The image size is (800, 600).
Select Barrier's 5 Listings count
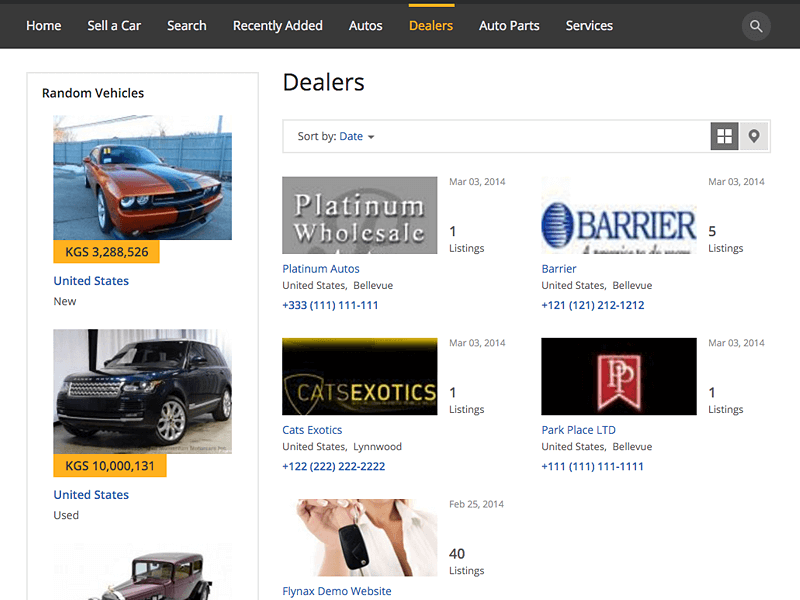click(726, 239)
